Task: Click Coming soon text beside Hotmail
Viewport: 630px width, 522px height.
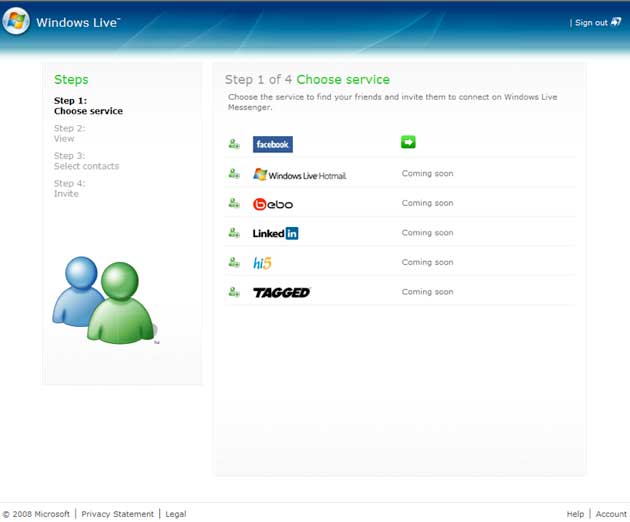Action: 428,174
